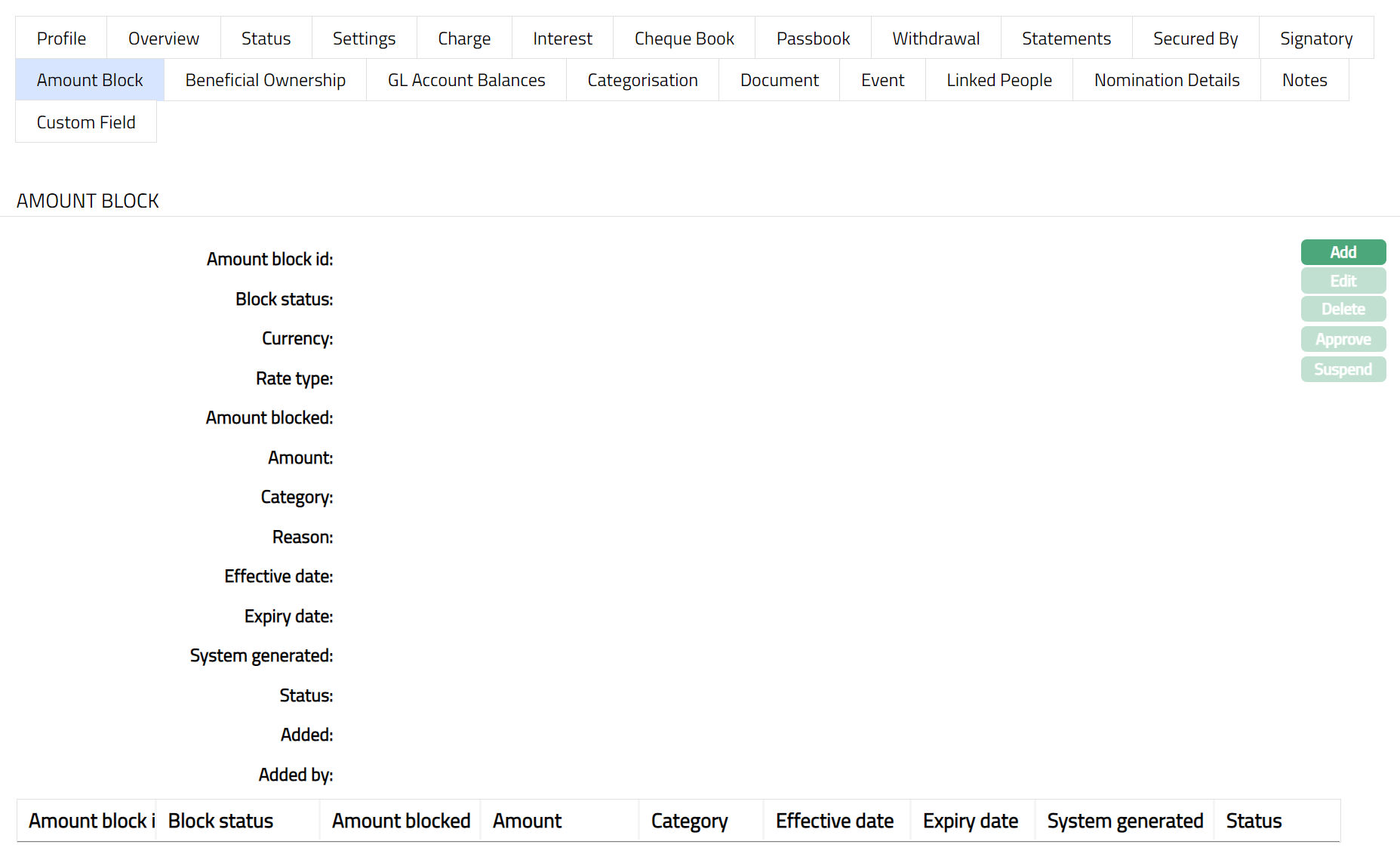Screen dimensions: 1400x863
Task: Click the Suspend button
Action: 1343,369
